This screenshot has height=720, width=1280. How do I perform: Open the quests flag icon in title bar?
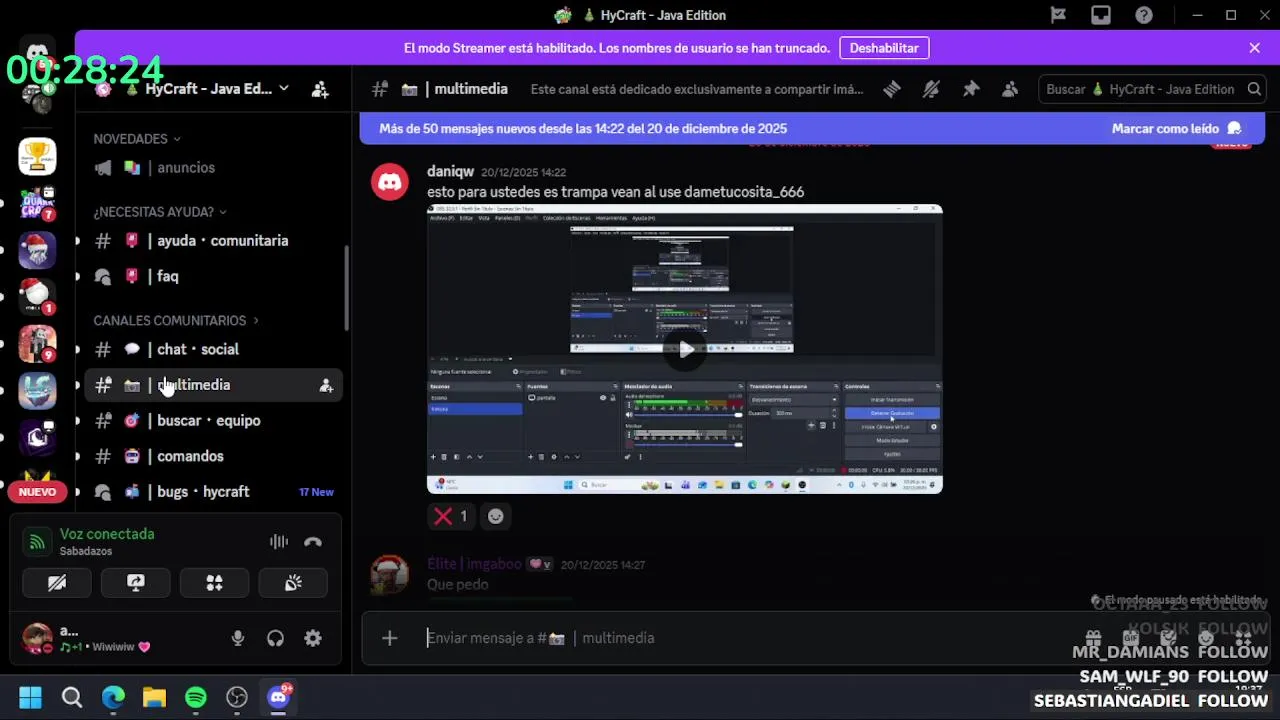click(1058, 15)
